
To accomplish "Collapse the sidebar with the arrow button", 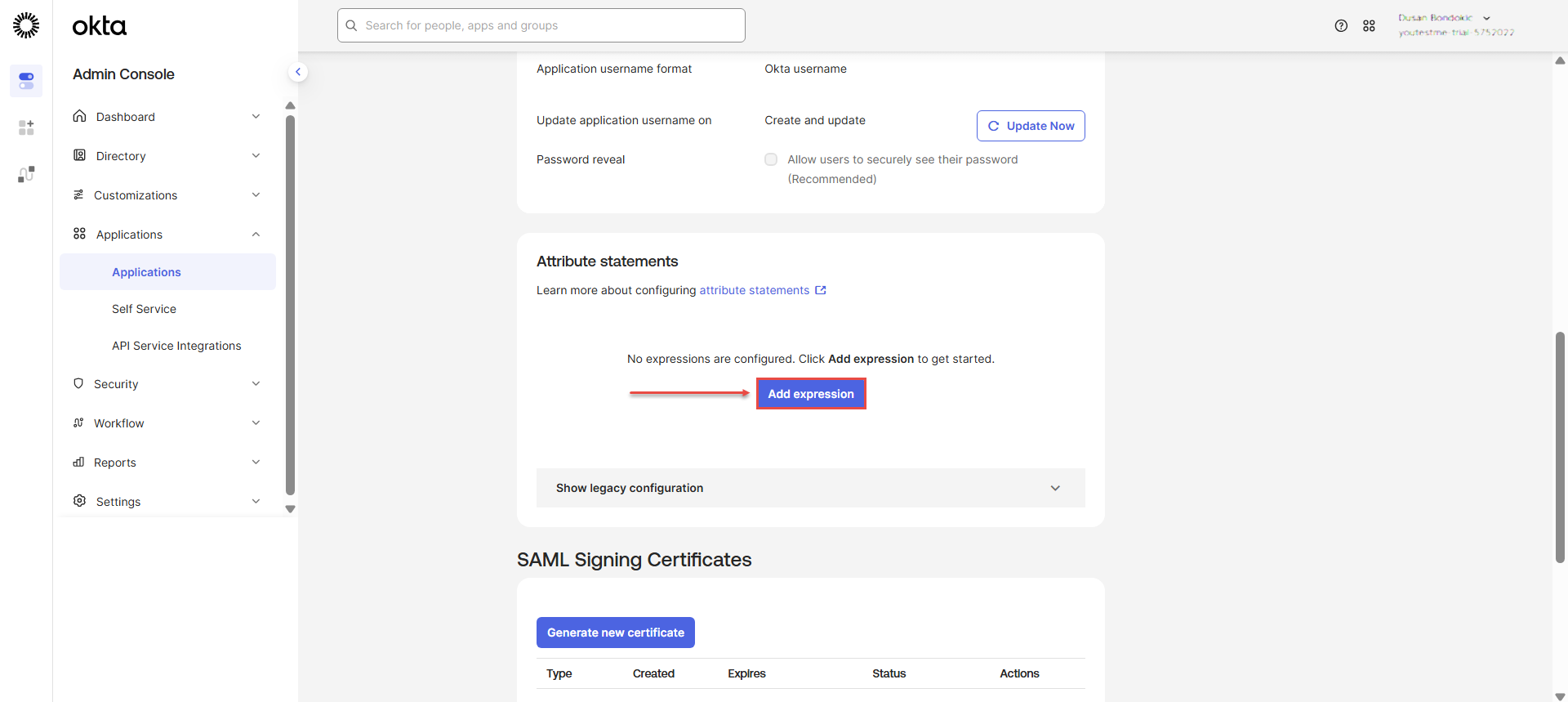I will [298, 72].
